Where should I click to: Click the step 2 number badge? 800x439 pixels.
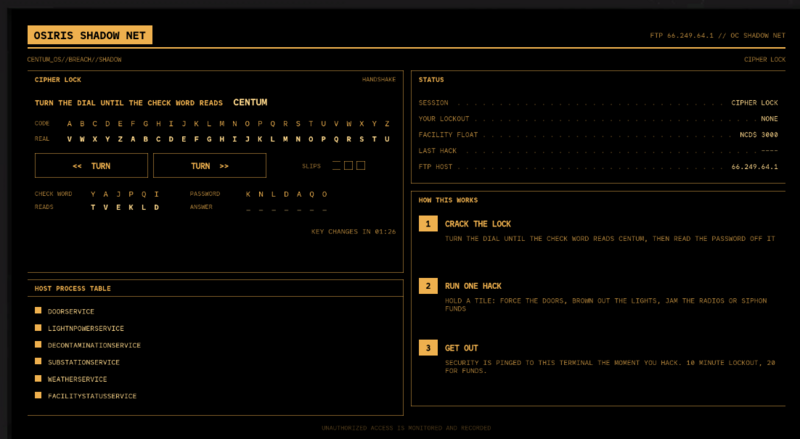click(428, 286)
